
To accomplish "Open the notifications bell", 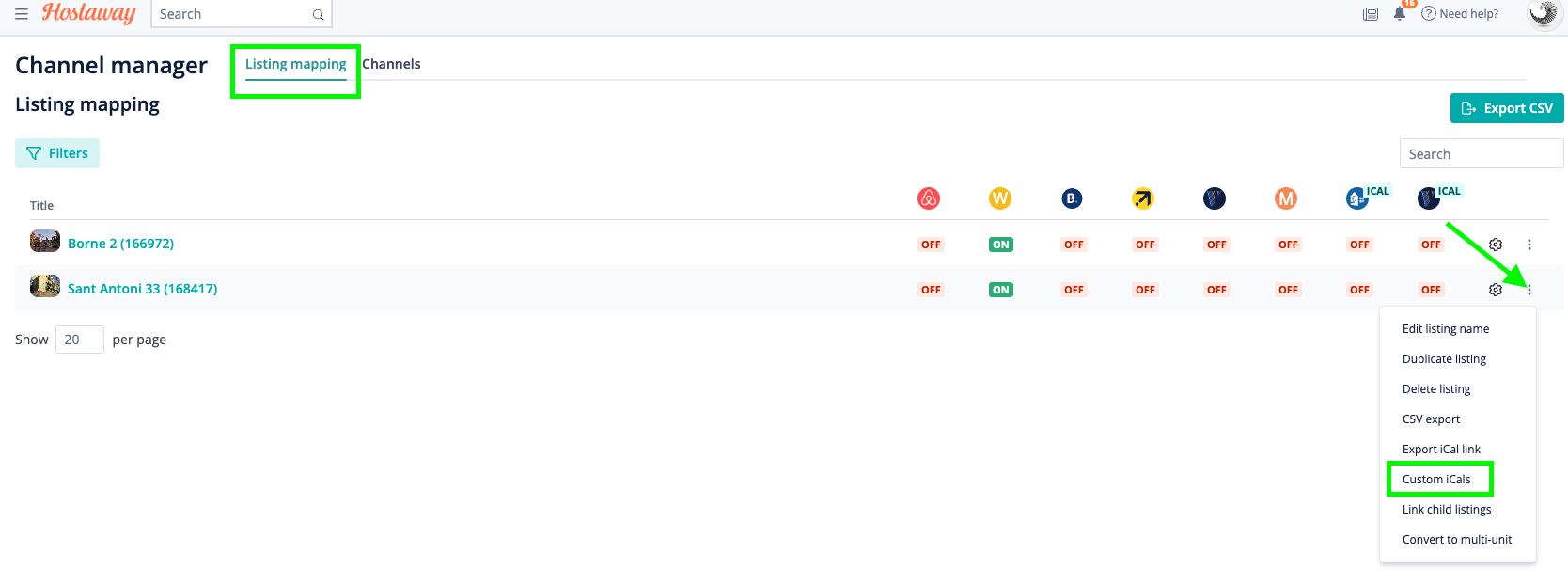I will pyautogui.click(x=1400, y=13).
